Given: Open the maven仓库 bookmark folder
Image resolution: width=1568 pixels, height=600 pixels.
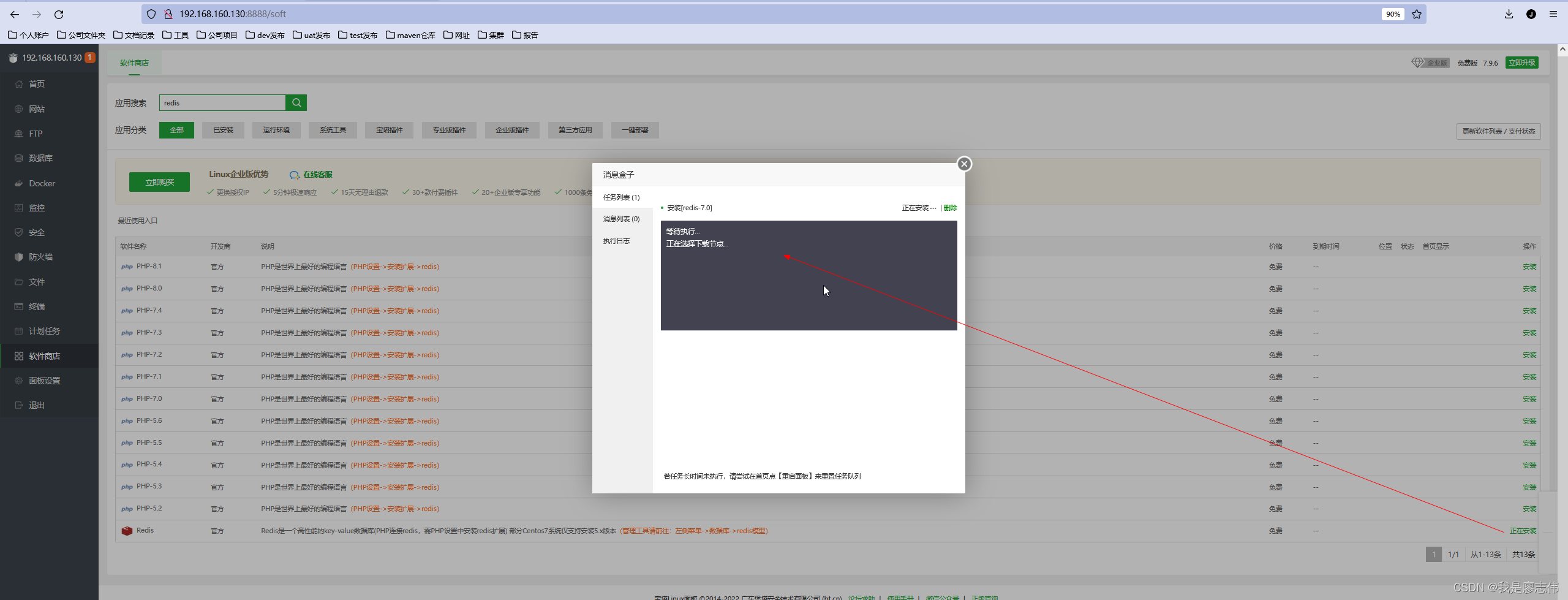Looking at the screenshot, I should coord(410,35).
